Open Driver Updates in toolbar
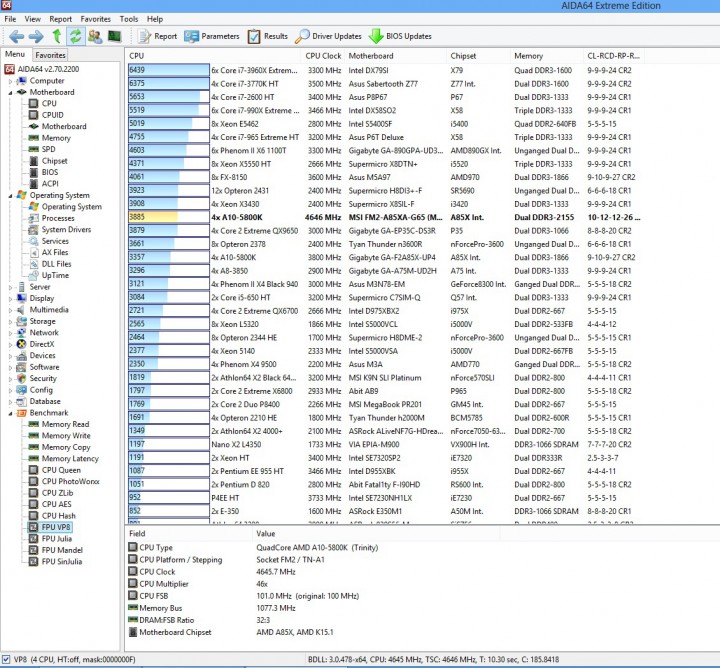Image resolution: width=720 pixels, height=668 pixels. pyautogui.click(x=328, y=36)
